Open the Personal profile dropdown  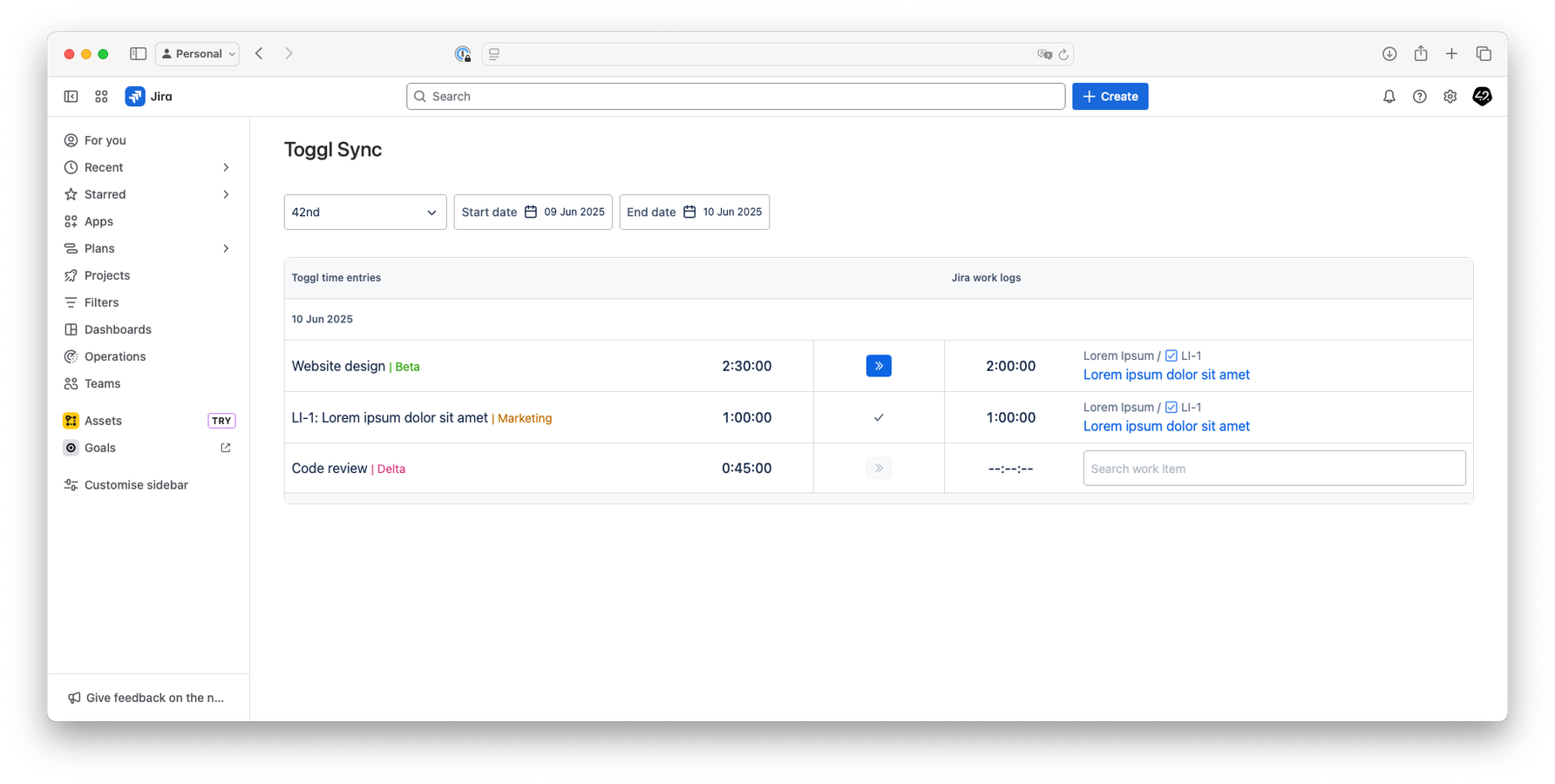[198, 54]
